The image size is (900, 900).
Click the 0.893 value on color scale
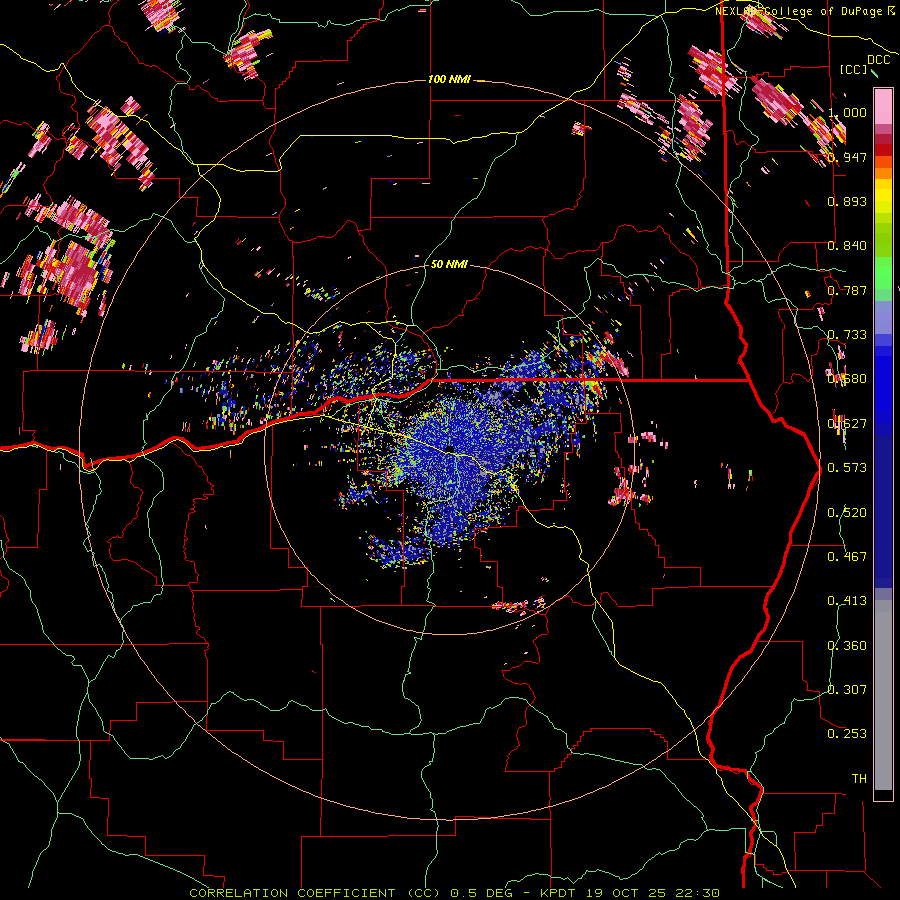click(847, 201)
